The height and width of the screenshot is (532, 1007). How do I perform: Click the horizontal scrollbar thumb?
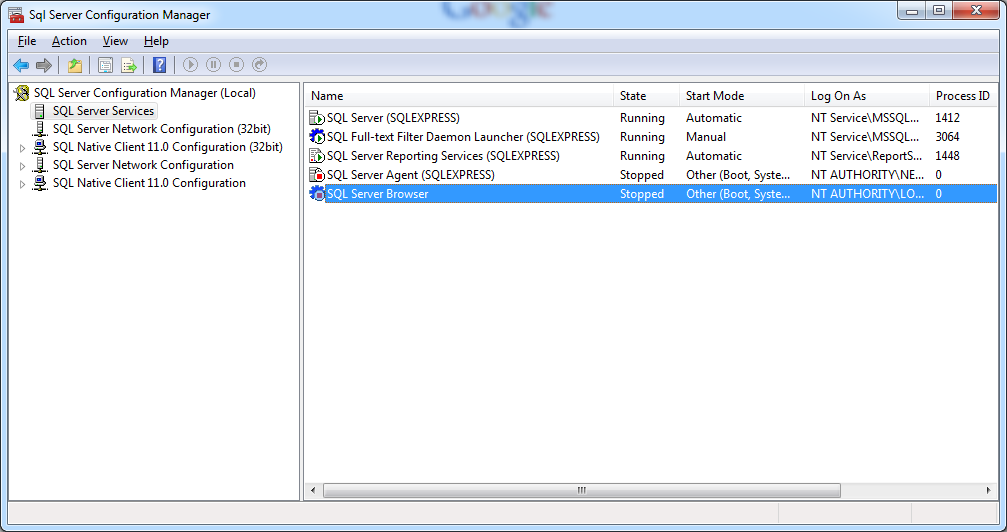pos(581,490)
